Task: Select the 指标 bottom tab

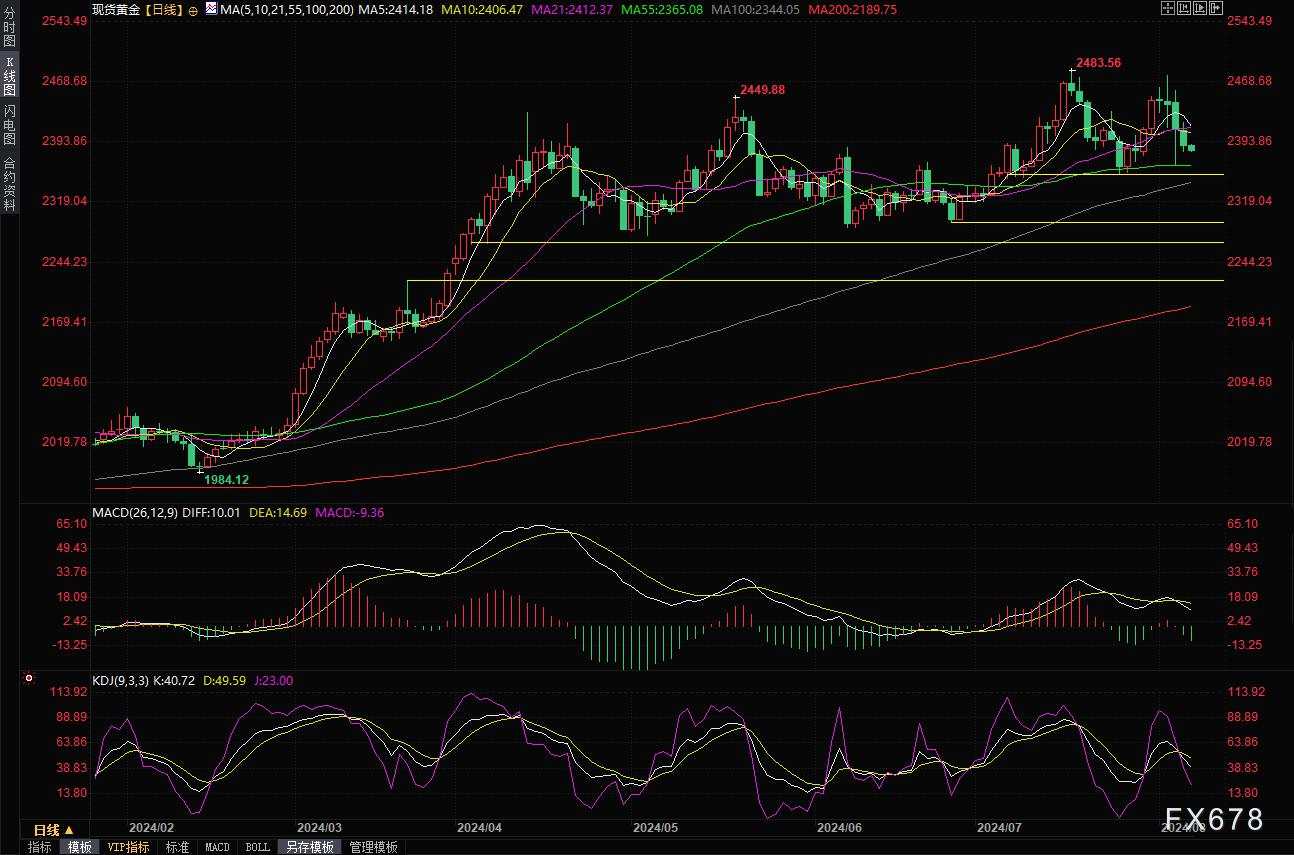Action: (40, 847)
